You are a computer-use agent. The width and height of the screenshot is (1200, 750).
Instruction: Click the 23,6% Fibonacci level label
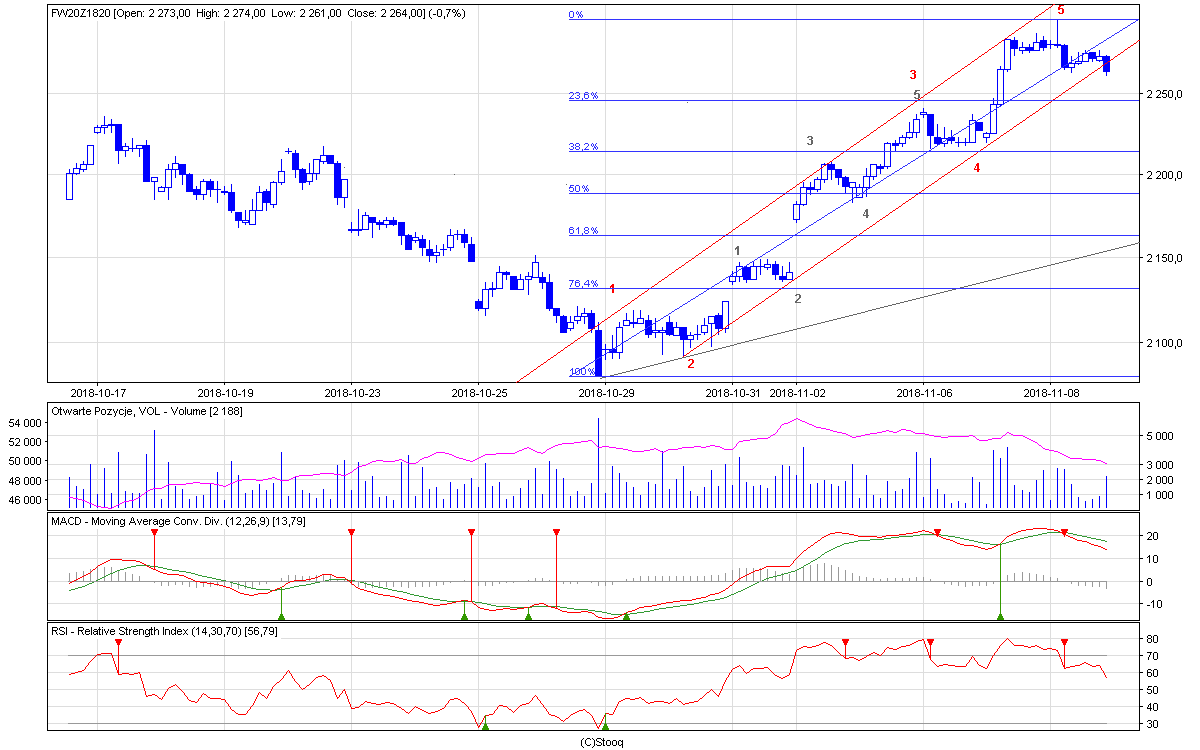pos(583,96)
